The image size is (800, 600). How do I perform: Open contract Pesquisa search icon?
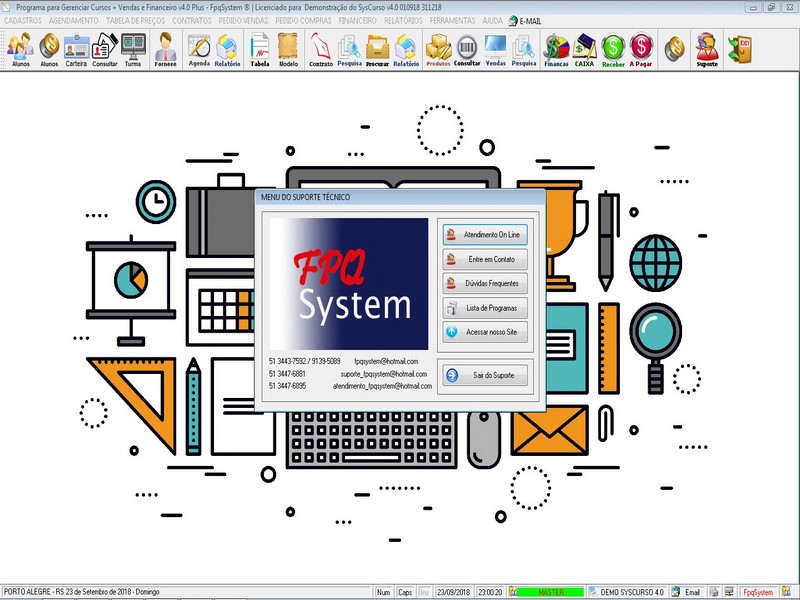(x=349, y=49)
